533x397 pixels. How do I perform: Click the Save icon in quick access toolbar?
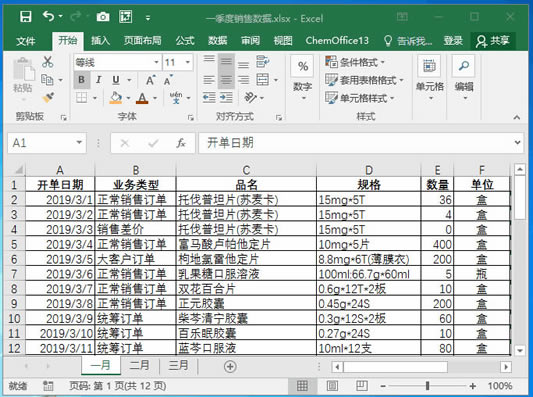click(25, 16)
